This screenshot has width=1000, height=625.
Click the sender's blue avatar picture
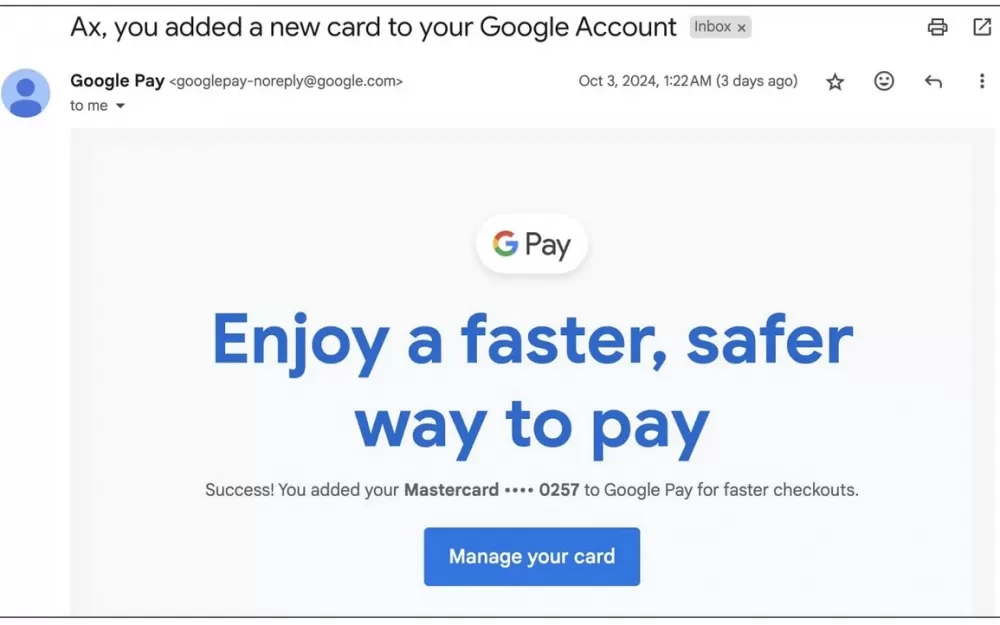pyautogui.click(x=26, y=93)
